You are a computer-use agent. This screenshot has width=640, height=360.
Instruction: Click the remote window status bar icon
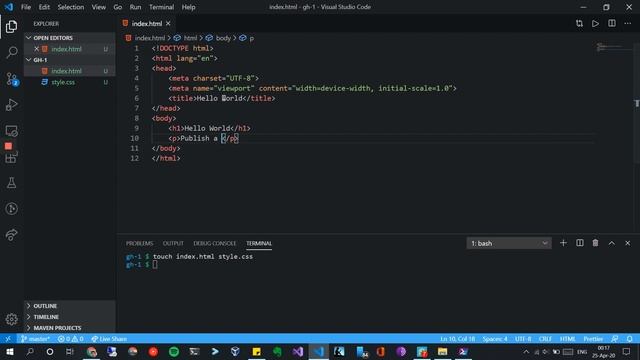pyautogui.click(x=8, y=339)
